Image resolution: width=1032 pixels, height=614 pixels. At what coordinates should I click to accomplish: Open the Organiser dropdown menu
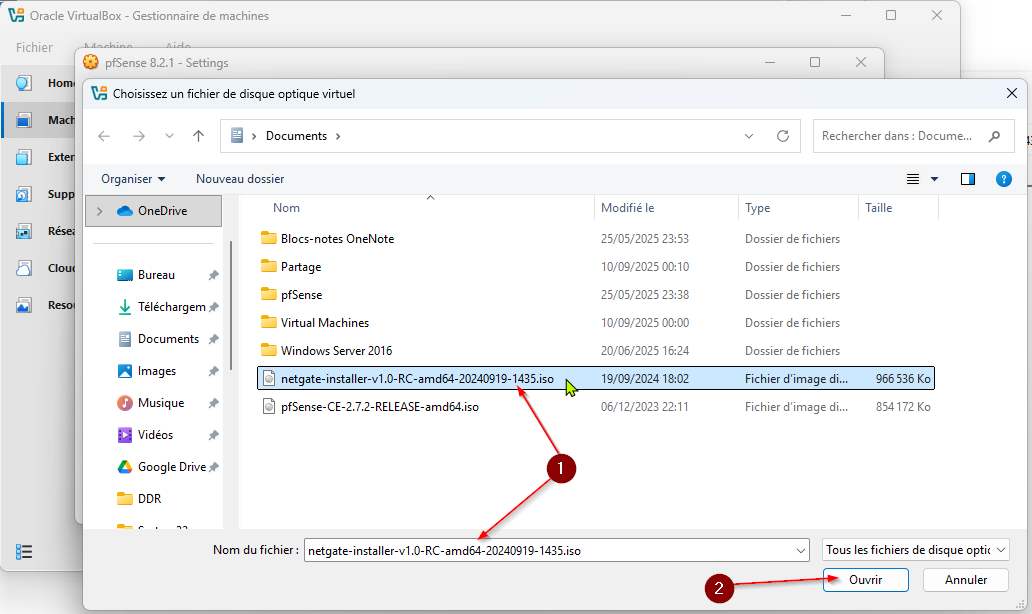[x=133, y=179]
